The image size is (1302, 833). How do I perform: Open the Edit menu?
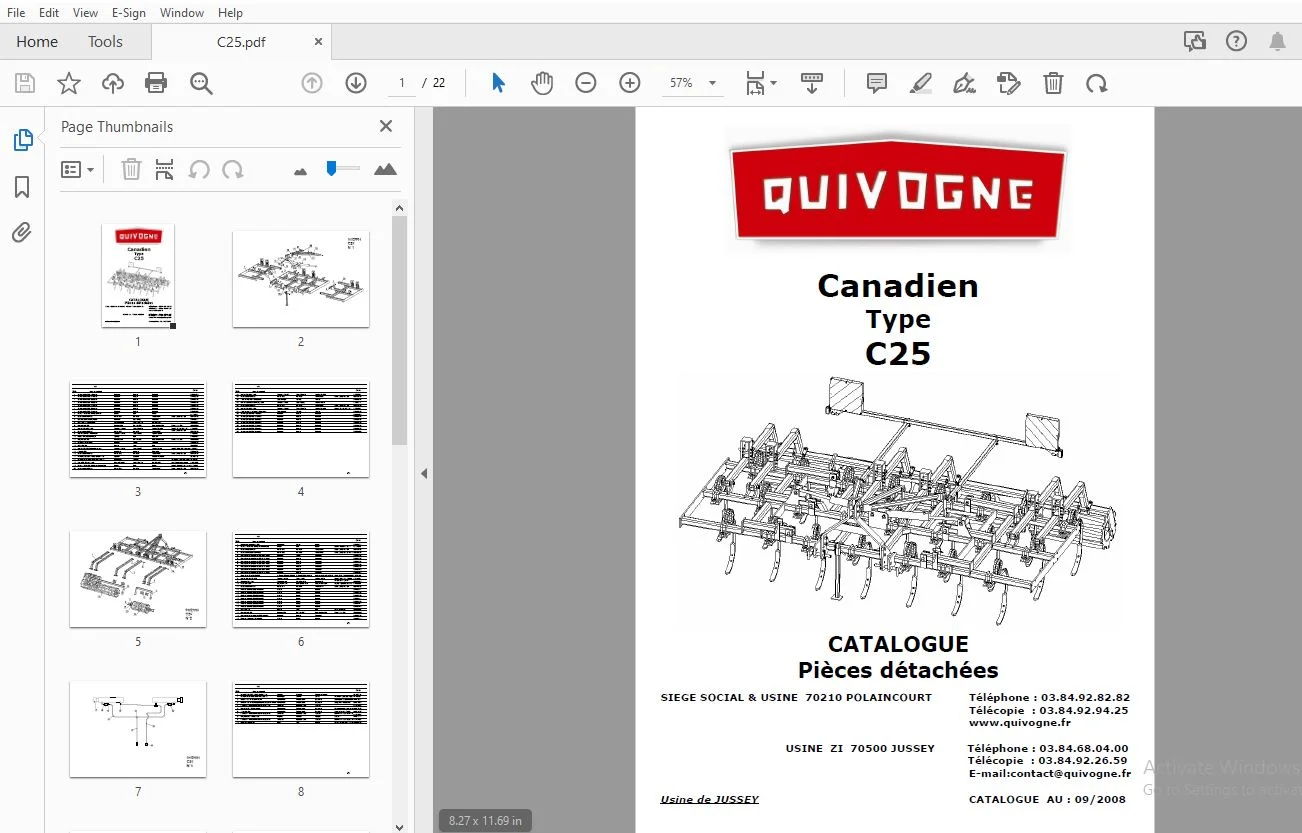(48, 13)
